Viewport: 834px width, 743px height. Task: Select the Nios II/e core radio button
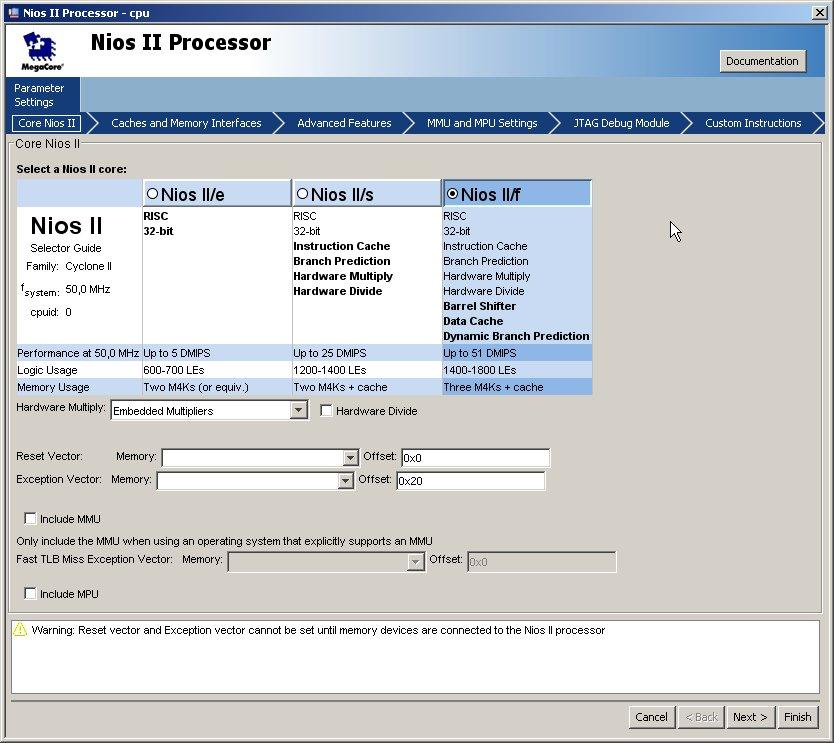tap(153, 194)
